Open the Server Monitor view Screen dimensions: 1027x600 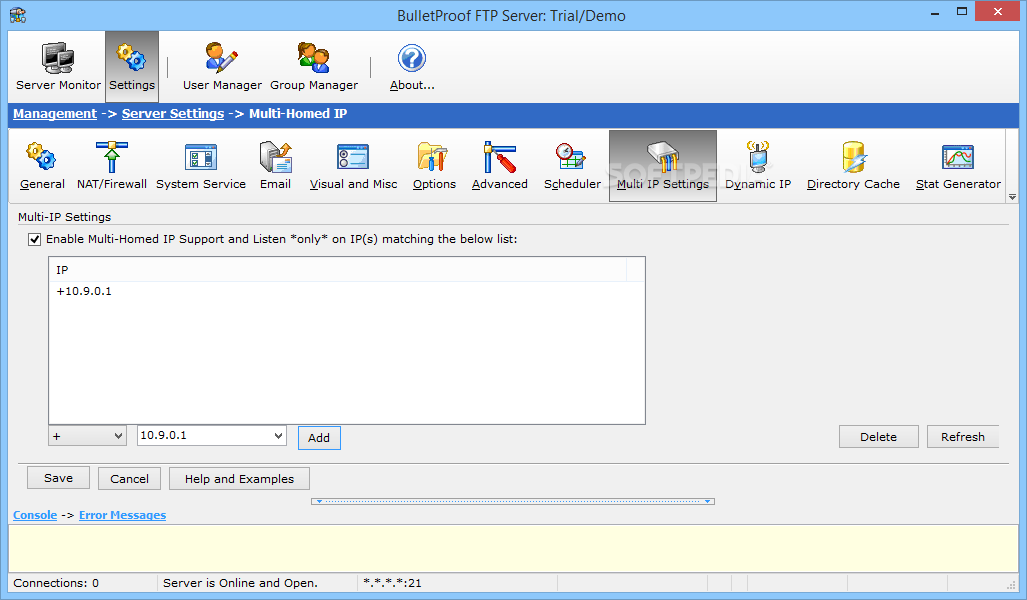pos(58,67)
